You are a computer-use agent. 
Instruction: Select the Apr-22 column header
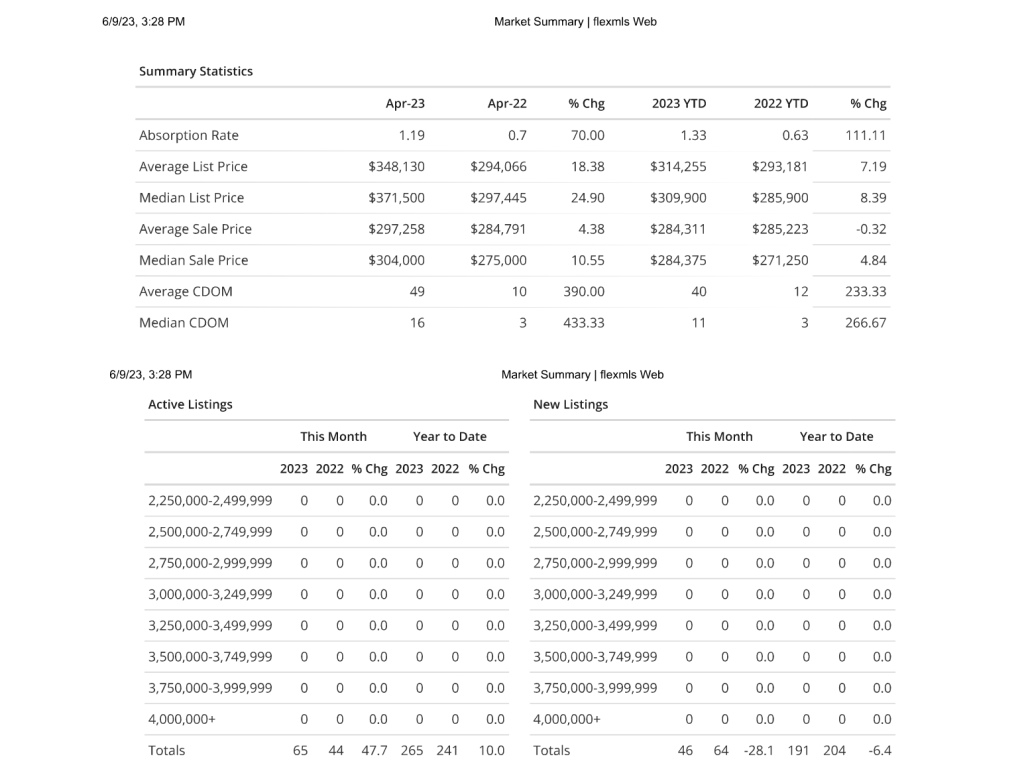(507, 104)
